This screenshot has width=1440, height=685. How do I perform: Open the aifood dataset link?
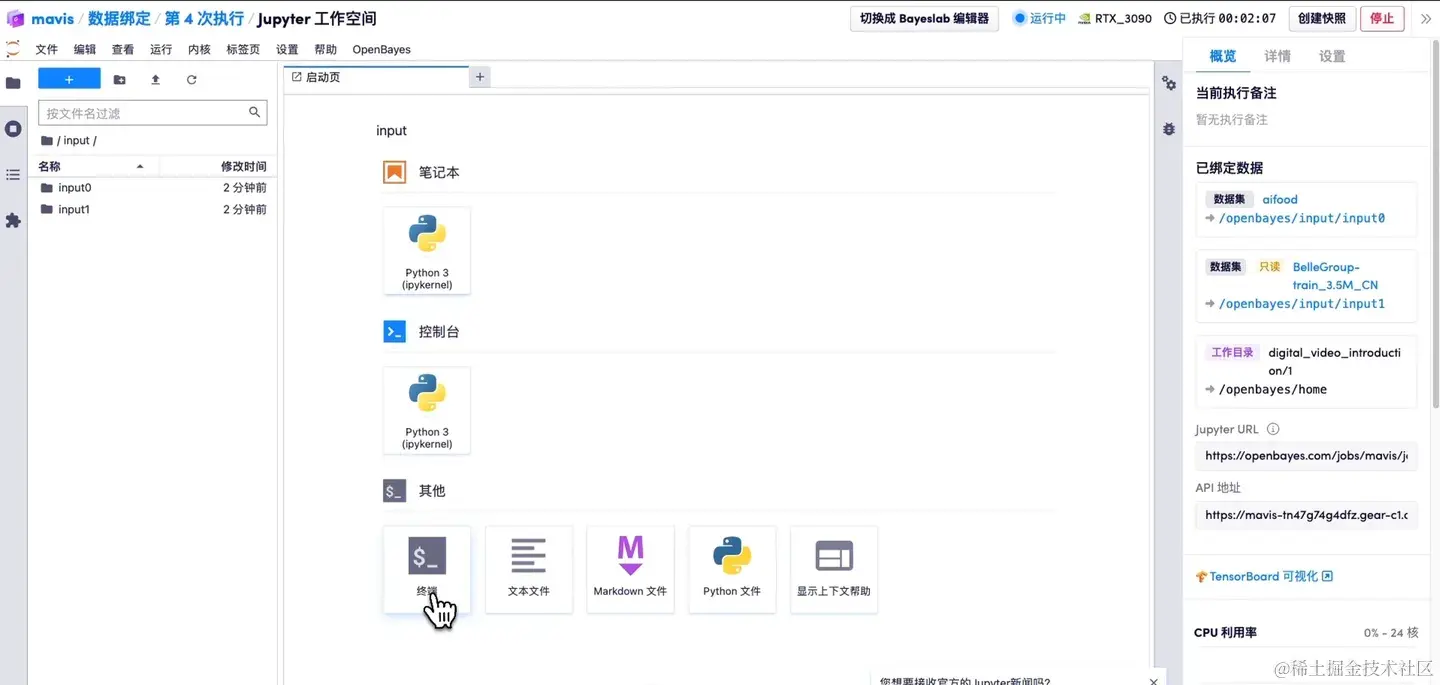1280,199
